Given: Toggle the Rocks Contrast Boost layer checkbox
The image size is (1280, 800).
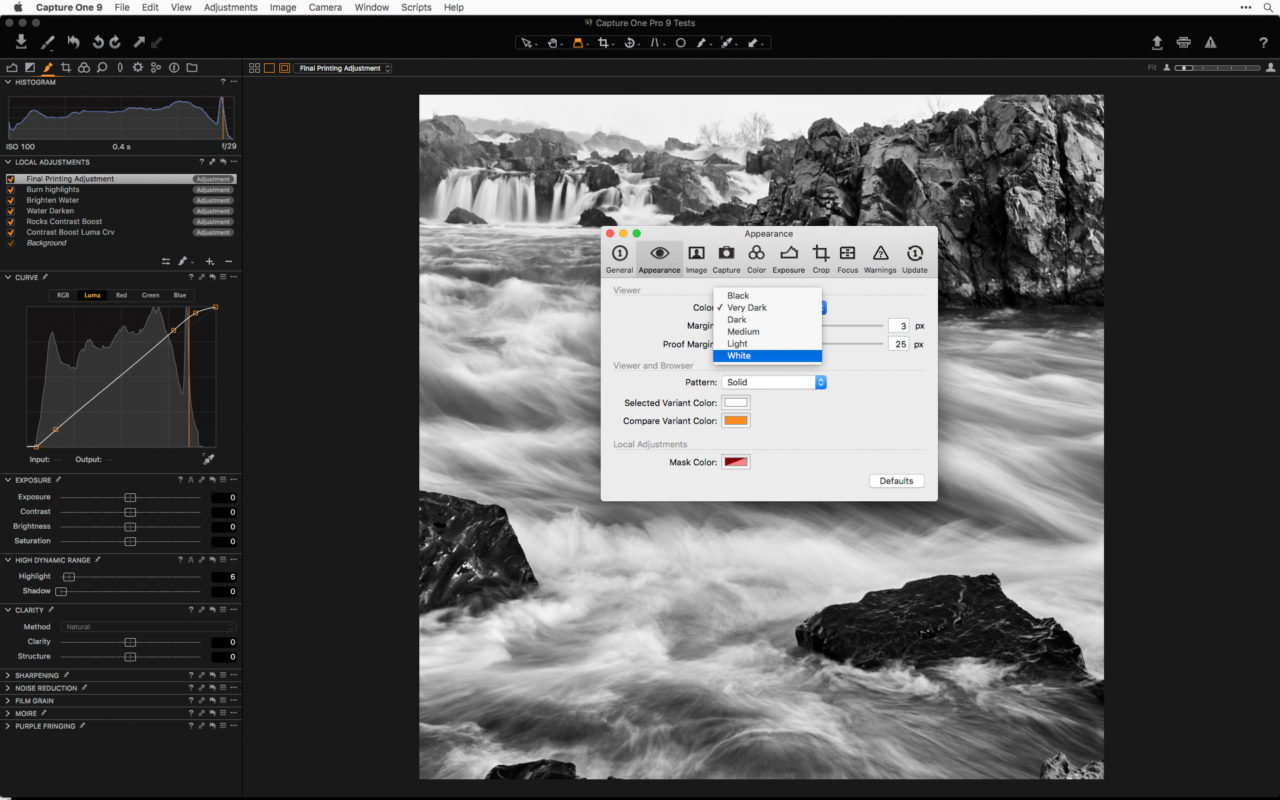Looking at the screenshot, I should click(x=10, y=221).
